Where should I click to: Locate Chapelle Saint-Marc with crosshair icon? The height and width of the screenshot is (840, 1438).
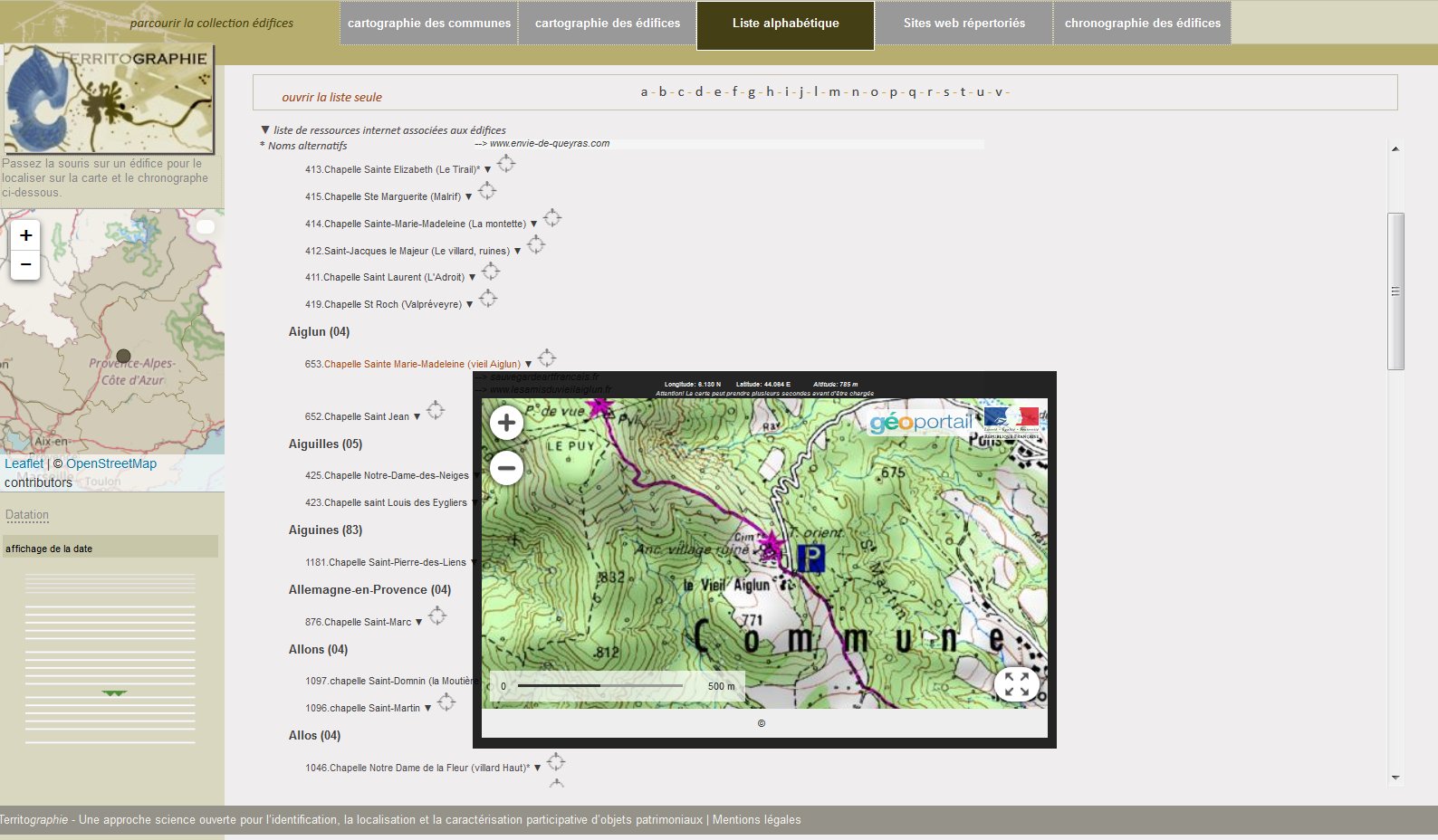click(x=437, y=616)
